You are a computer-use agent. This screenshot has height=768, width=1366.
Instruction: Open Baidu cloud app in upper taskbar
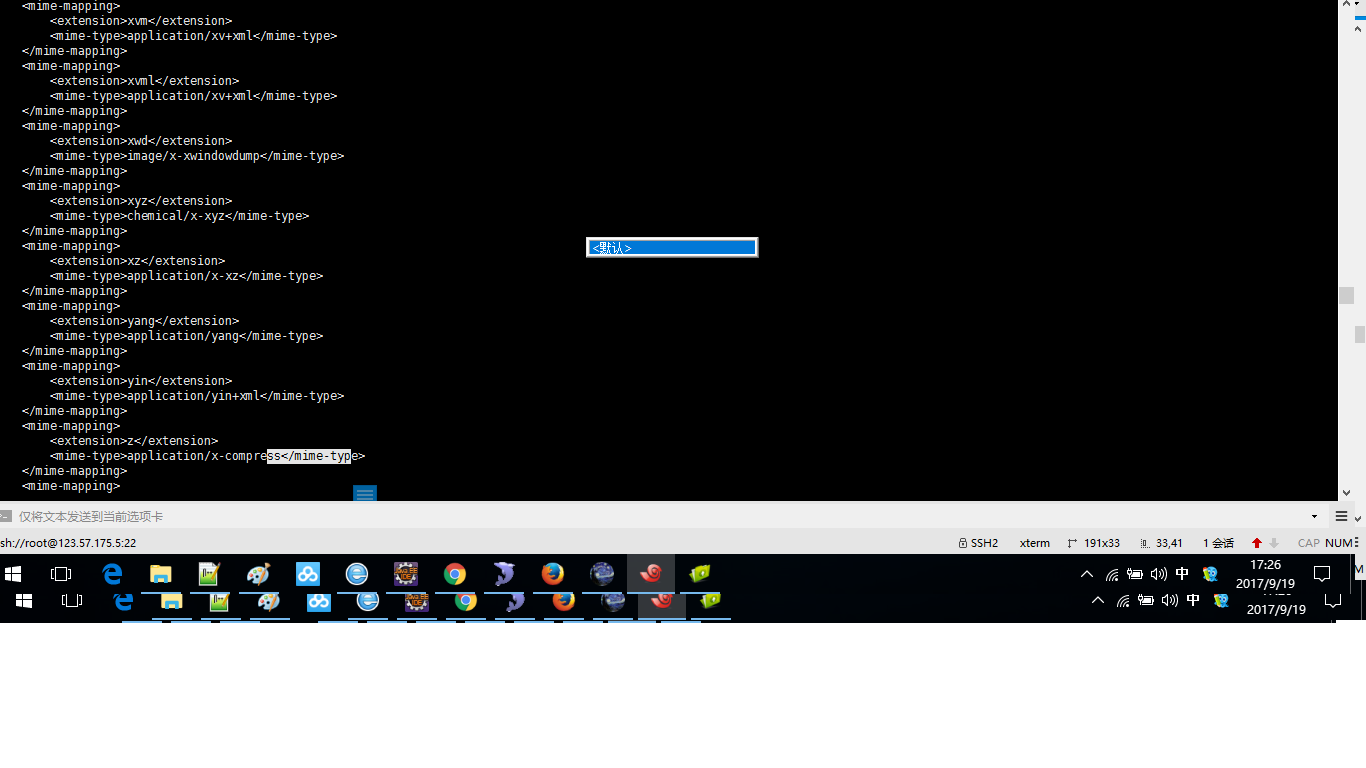tap(307, 574)
